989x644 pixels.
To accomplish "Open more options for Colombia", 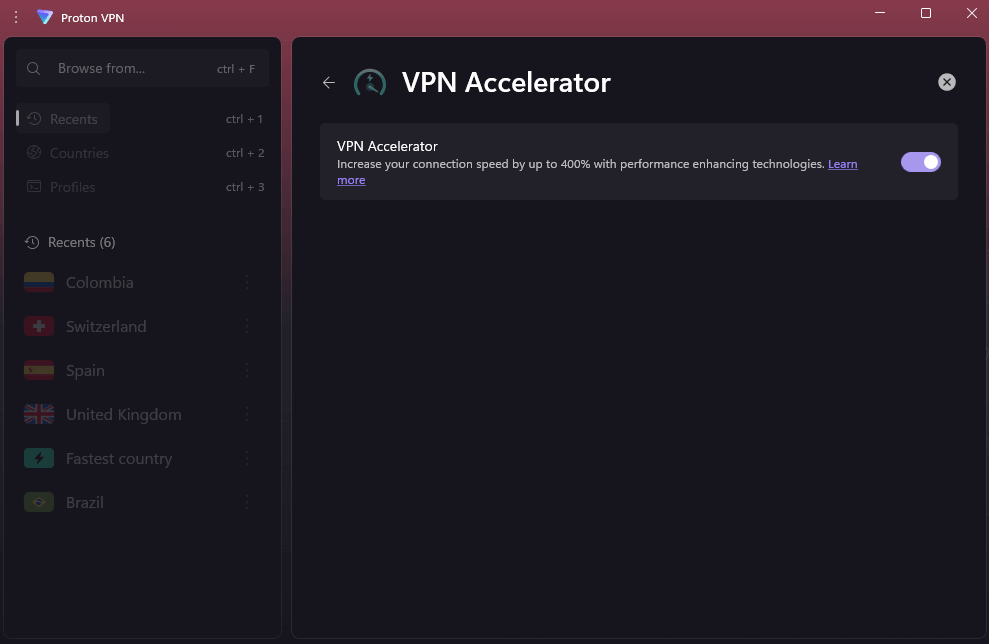I will [x=247, y=283].
